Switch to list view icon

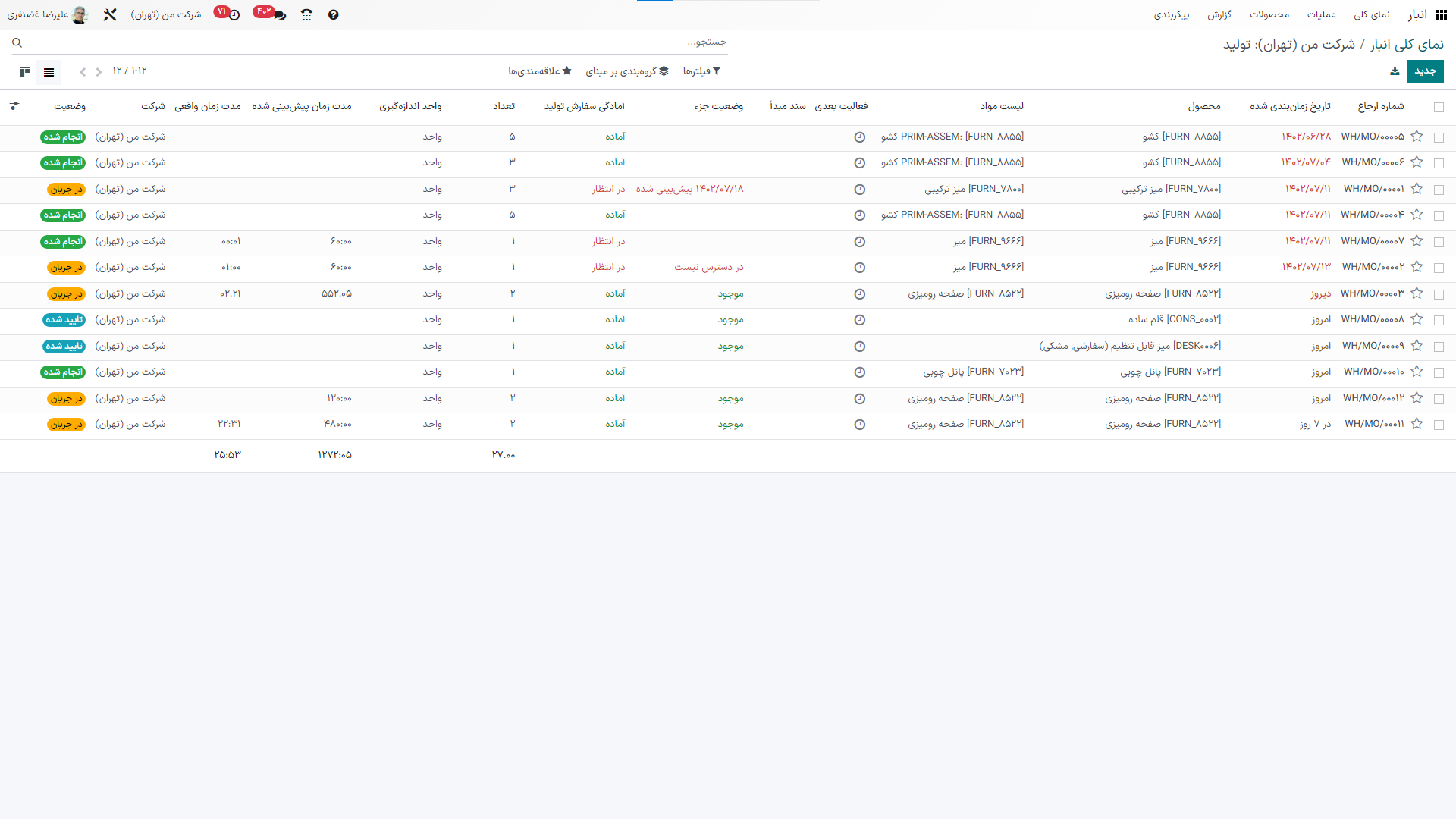point(49,72)
